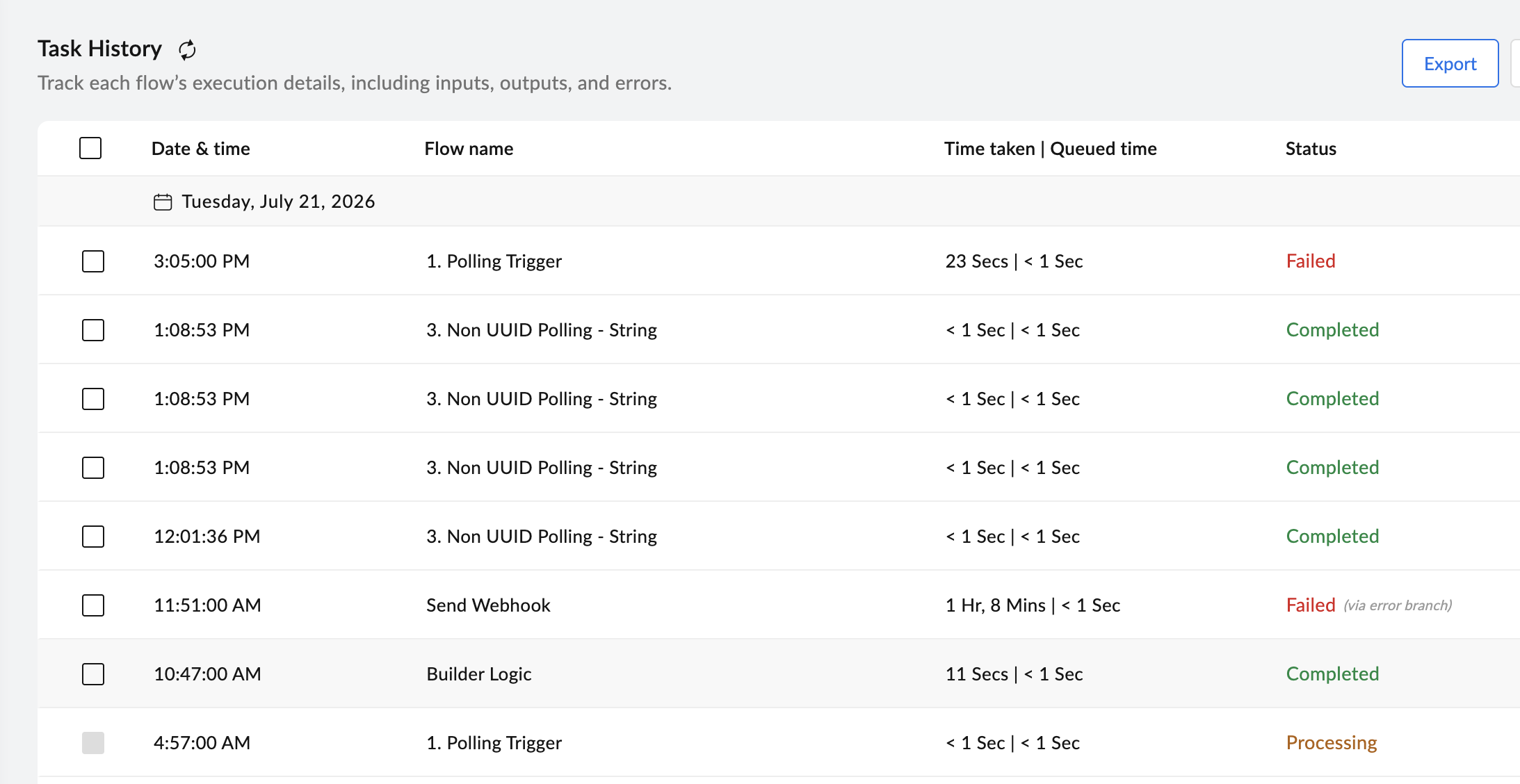1520x784 pixels.
Task: Click the Flow name column header
Action: [469, 149]
